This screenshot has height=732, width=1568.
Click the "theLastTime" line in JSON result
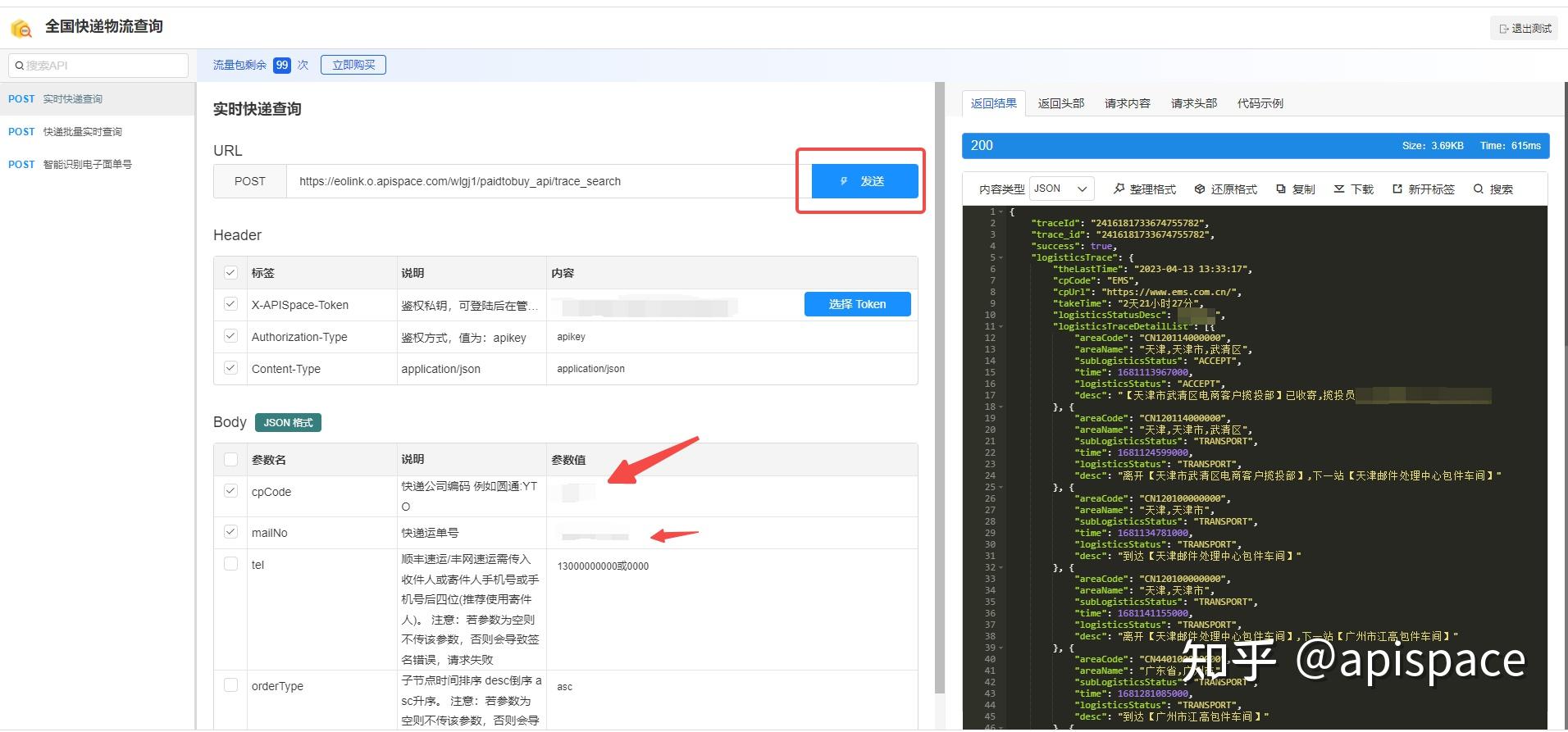tap(1152, 269)
